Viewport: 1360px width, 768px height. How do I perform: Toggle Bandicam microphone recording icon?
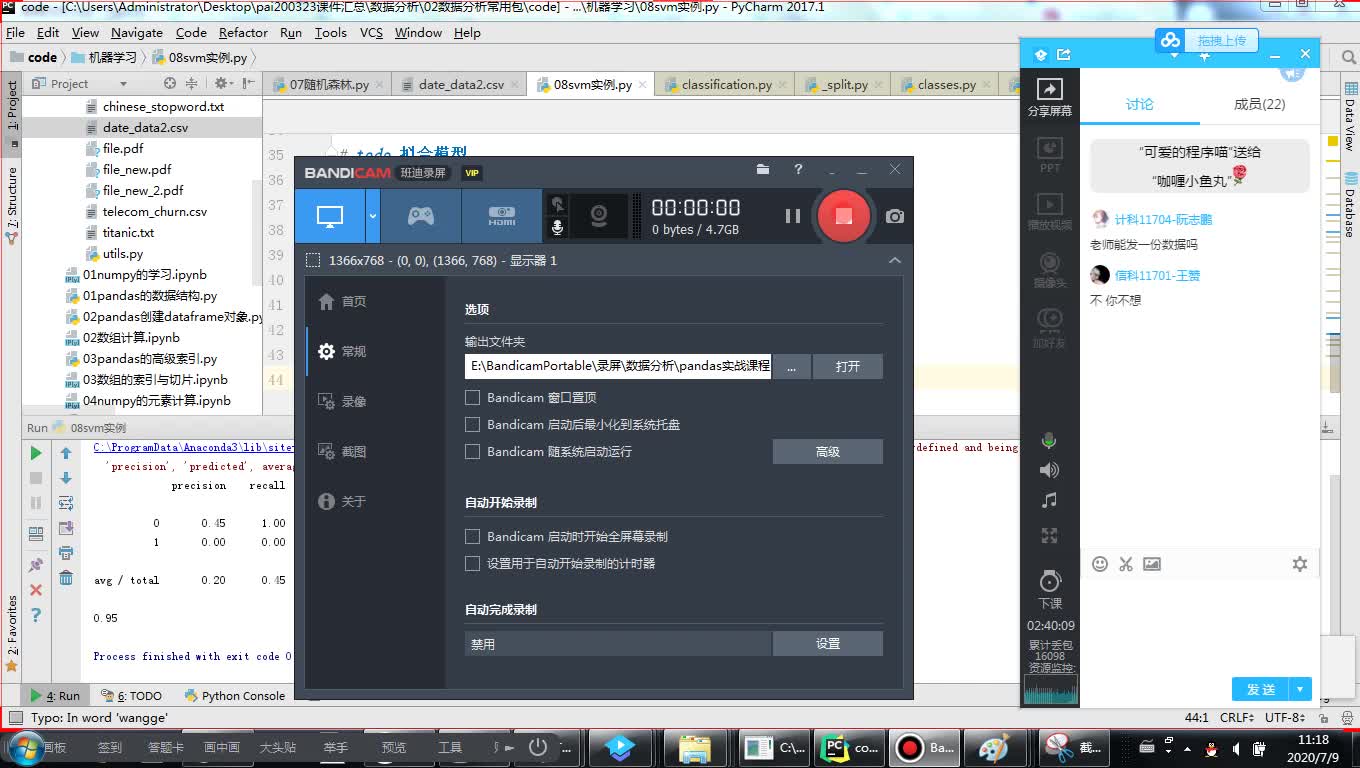pos(557,228)
